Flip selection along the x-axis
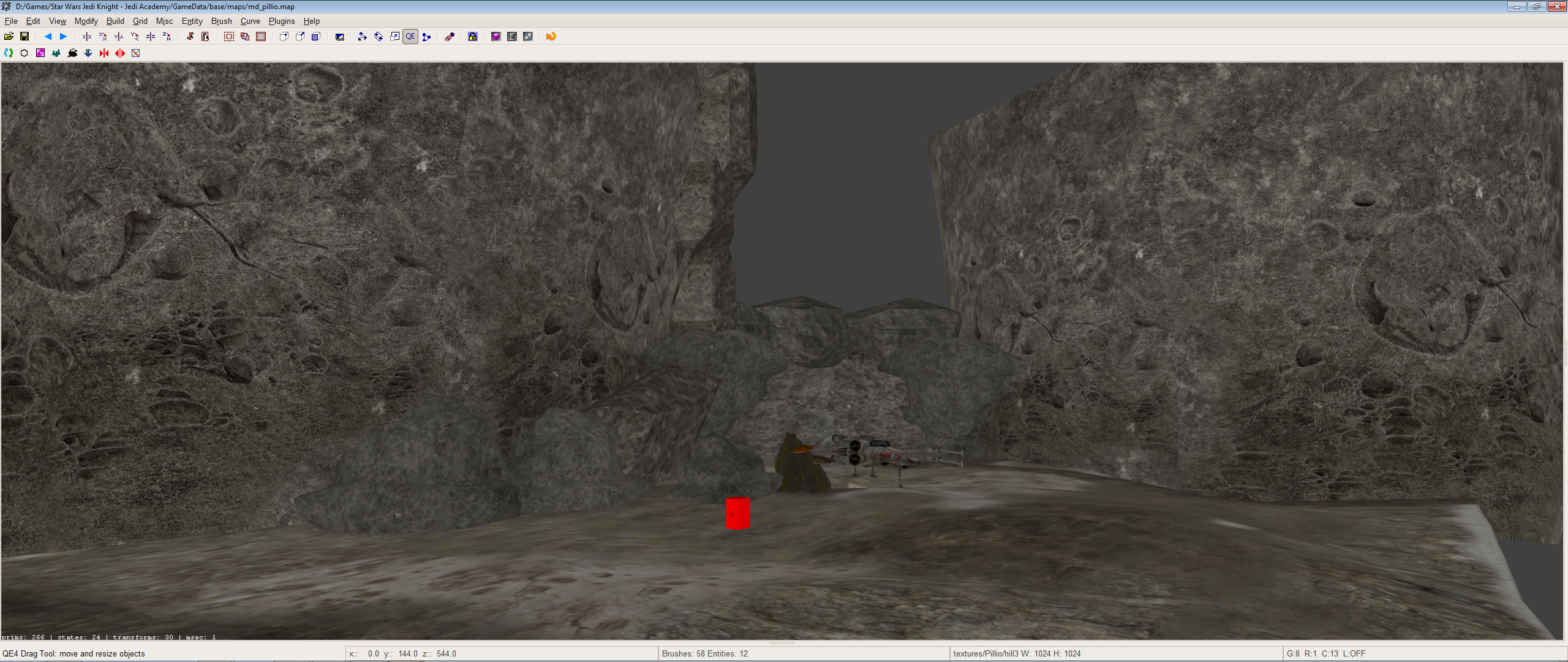The height and width of the screenshot is (662, 1568). (87, 37)
